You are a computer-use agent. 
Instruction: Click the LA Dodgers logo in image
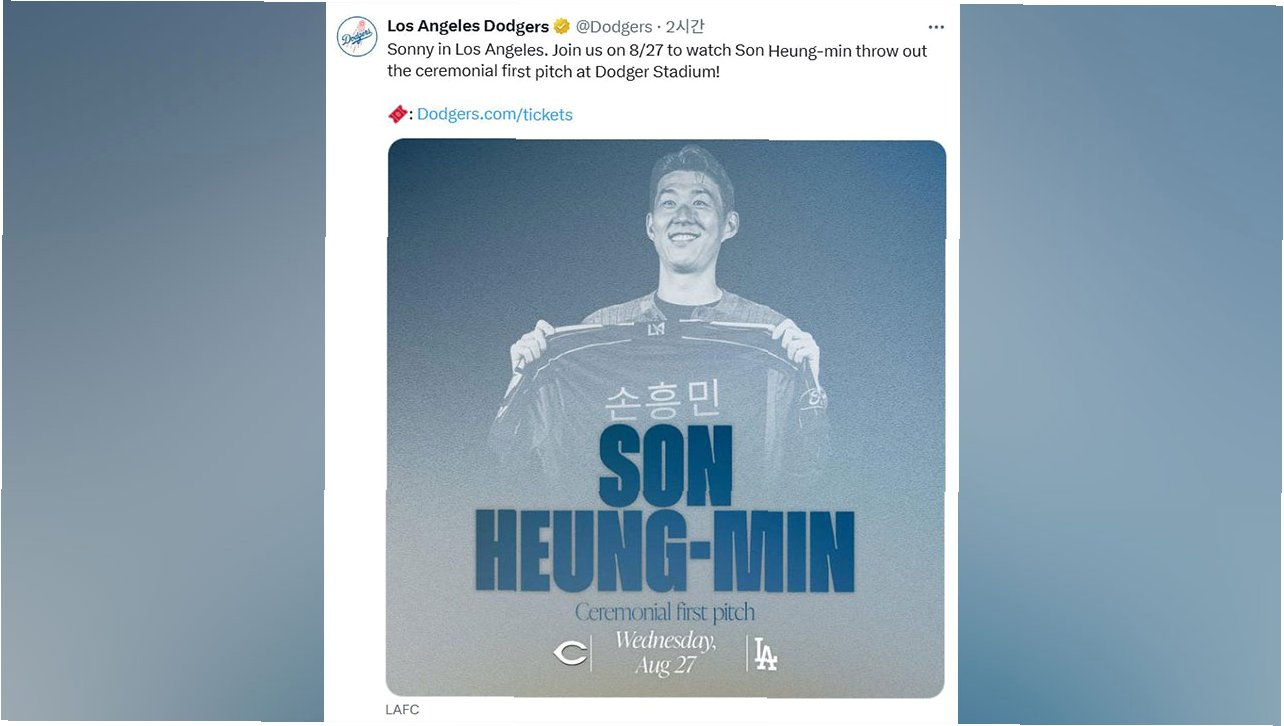pos(765,653)
